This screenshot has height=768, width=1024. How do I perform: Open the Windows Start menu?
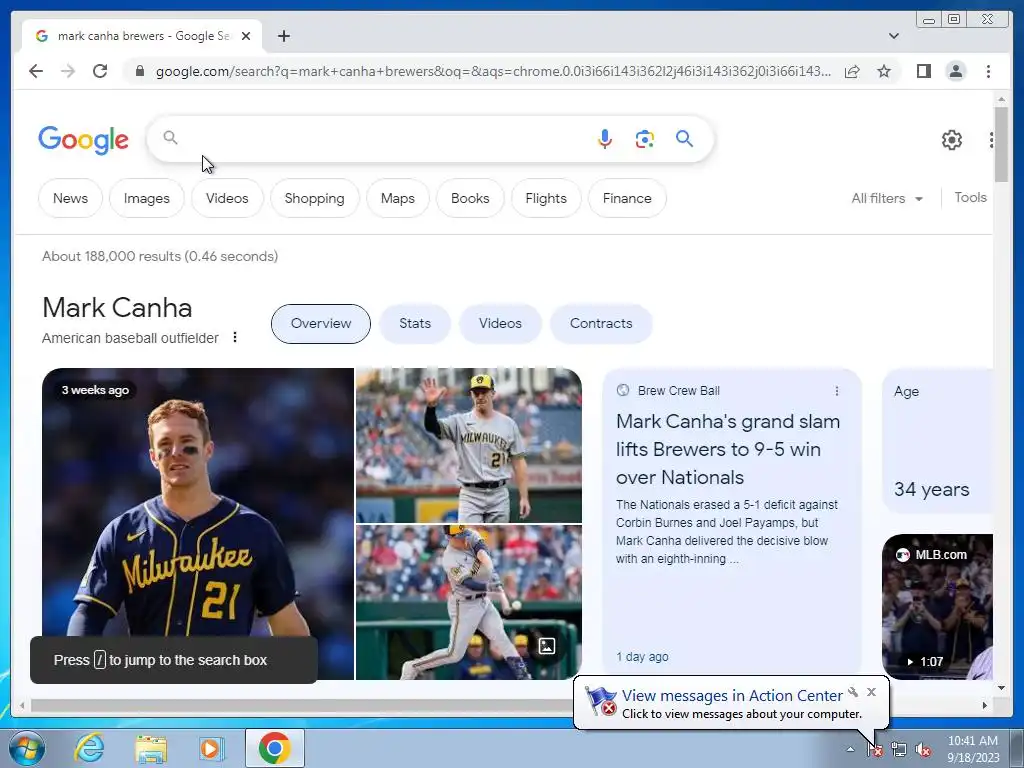pyautogui.click(x=26, y=748)
